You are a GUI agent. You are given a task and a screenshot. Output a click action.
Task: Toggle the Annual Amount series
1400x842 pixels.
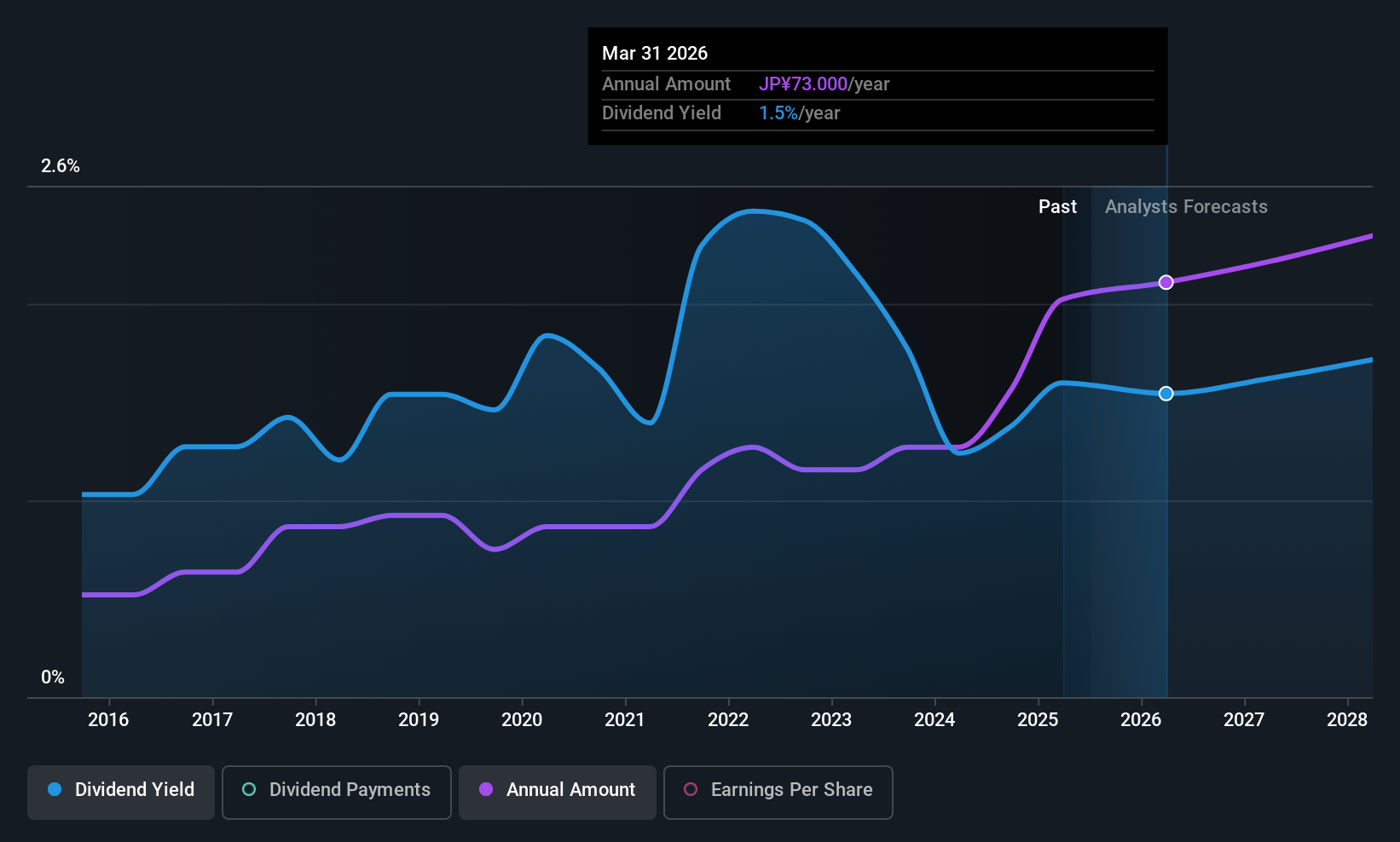[558, 793]
